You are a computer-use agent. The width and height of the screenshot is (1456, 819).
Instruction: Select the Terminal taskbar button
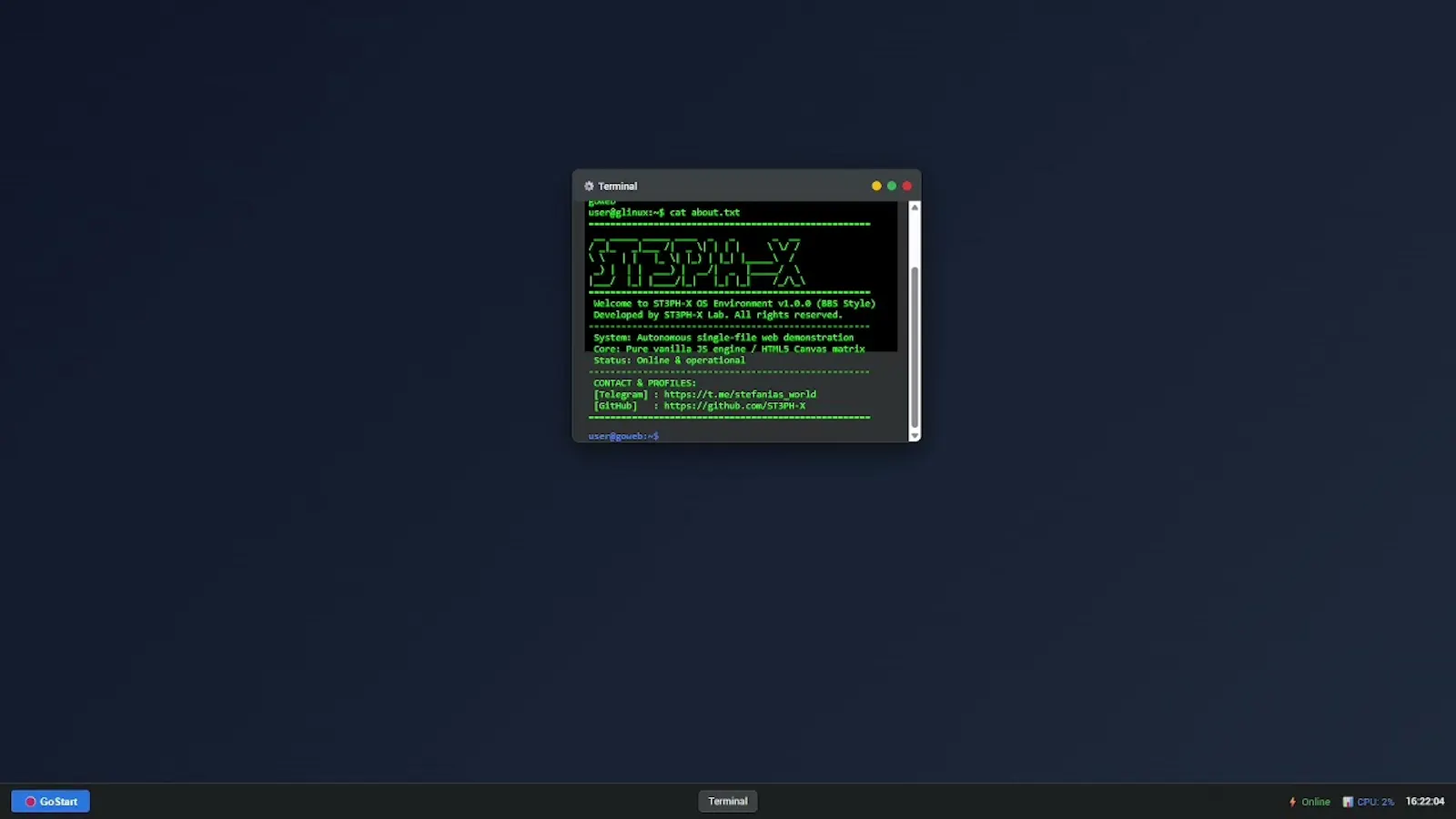(x=727, y=801)
